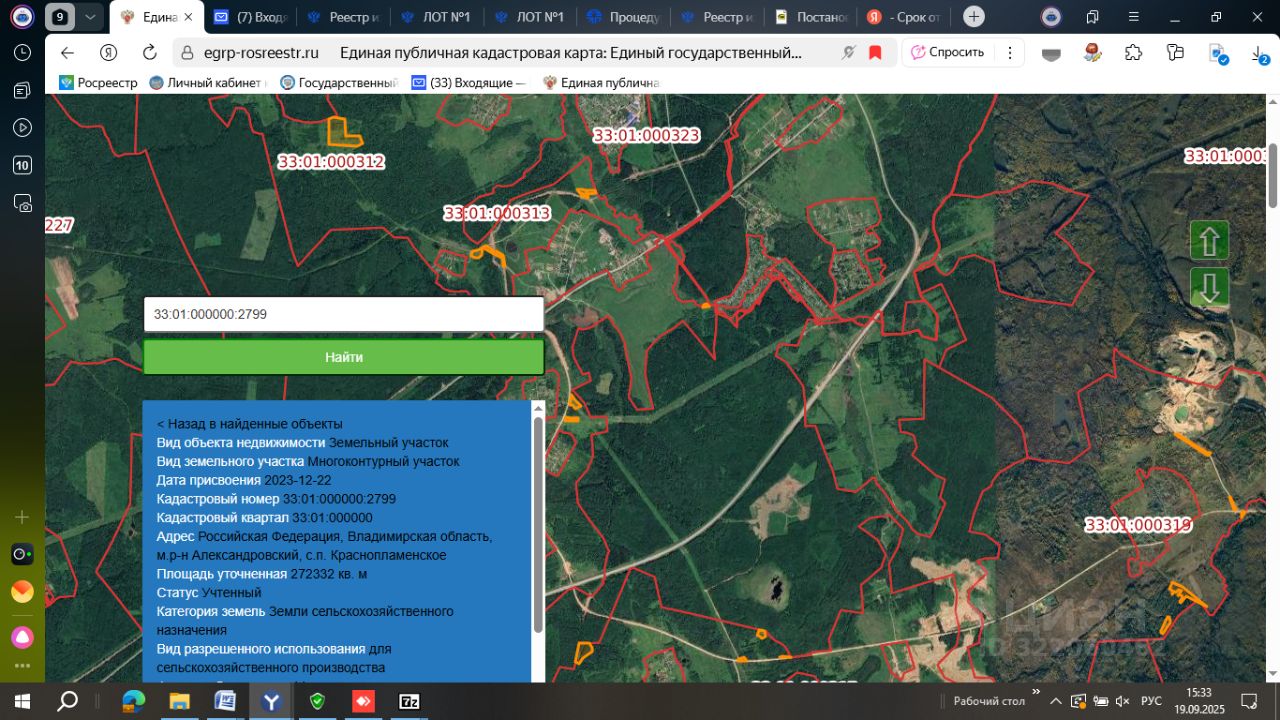The image size is (1280, 720).
Task: Open the green shield antivirus taskbar icon
Action: [317, 701]
